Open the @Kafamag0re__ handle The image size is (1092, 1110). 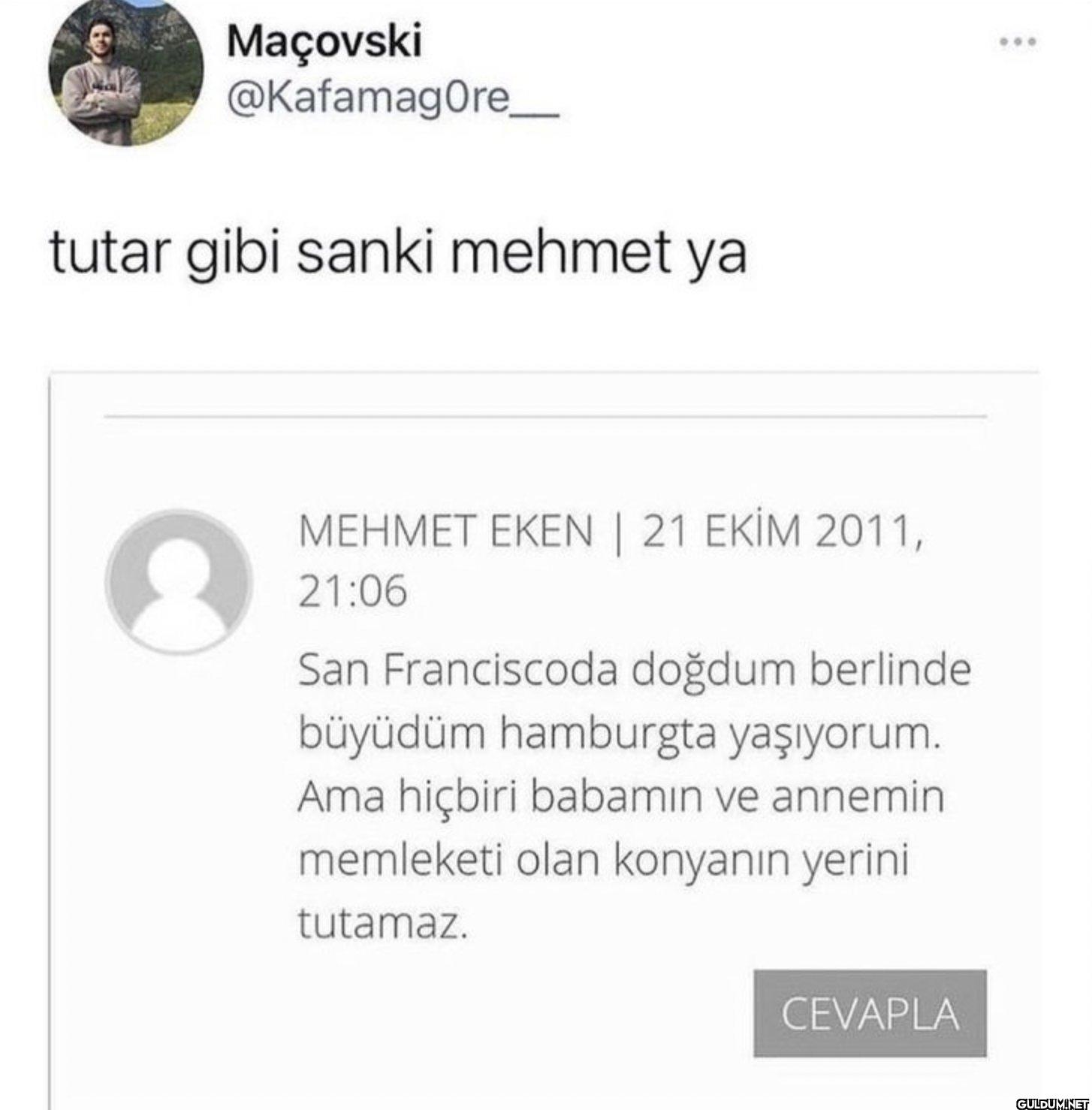click(x=392, y=98)
